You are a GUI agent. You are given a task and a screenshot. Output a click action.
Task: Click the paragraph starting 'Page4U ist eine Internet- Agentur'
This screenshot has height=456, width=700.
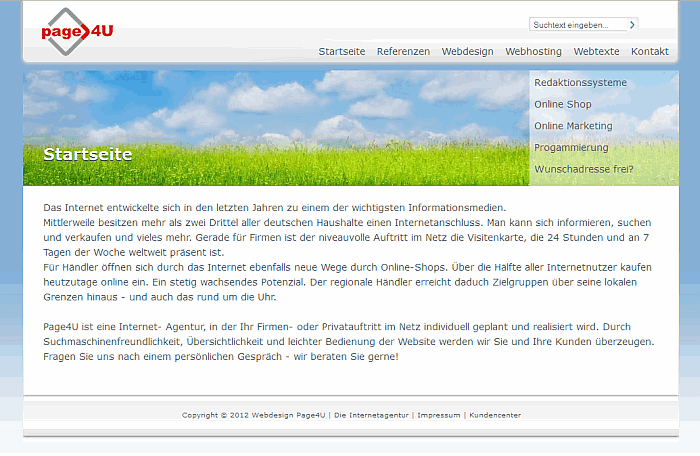pyautogui.click(x=349, y=342)
